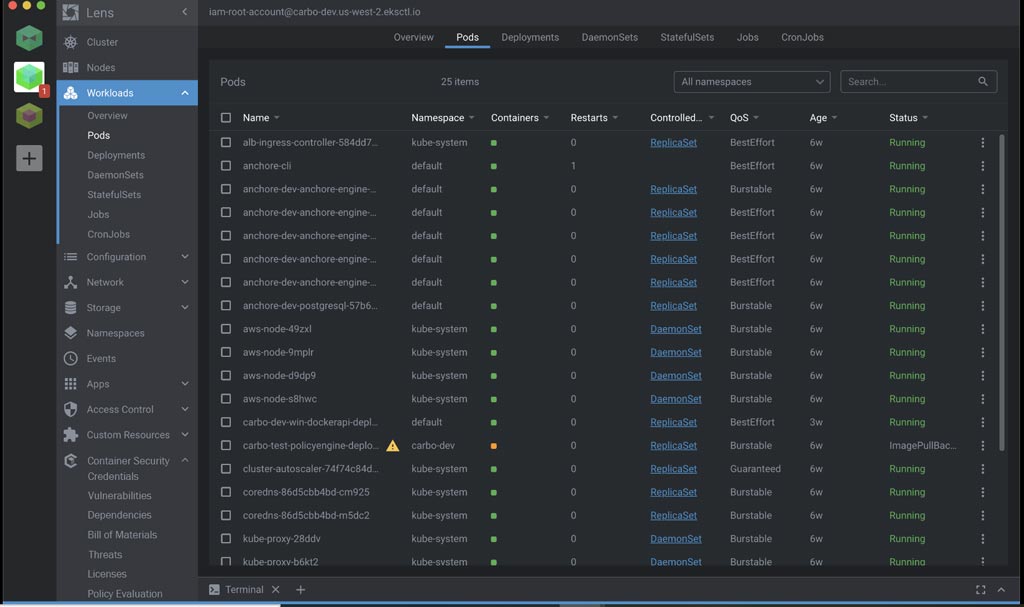Click the Configuration list icon
This screenshot has height=607, width=1024.
pos(71,257)
